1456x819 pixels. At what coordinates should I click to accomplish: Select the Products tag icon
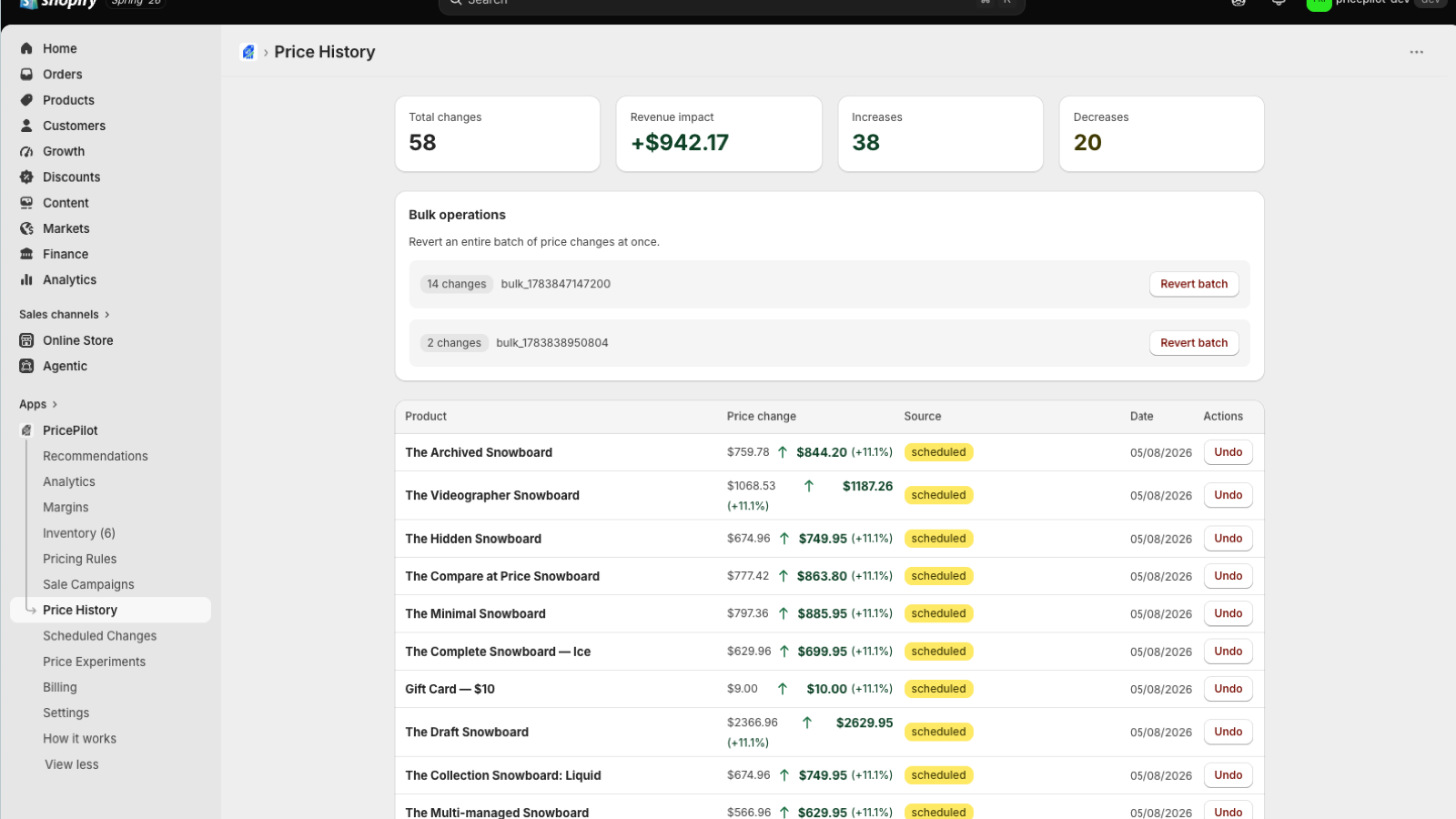click(26, 100)
